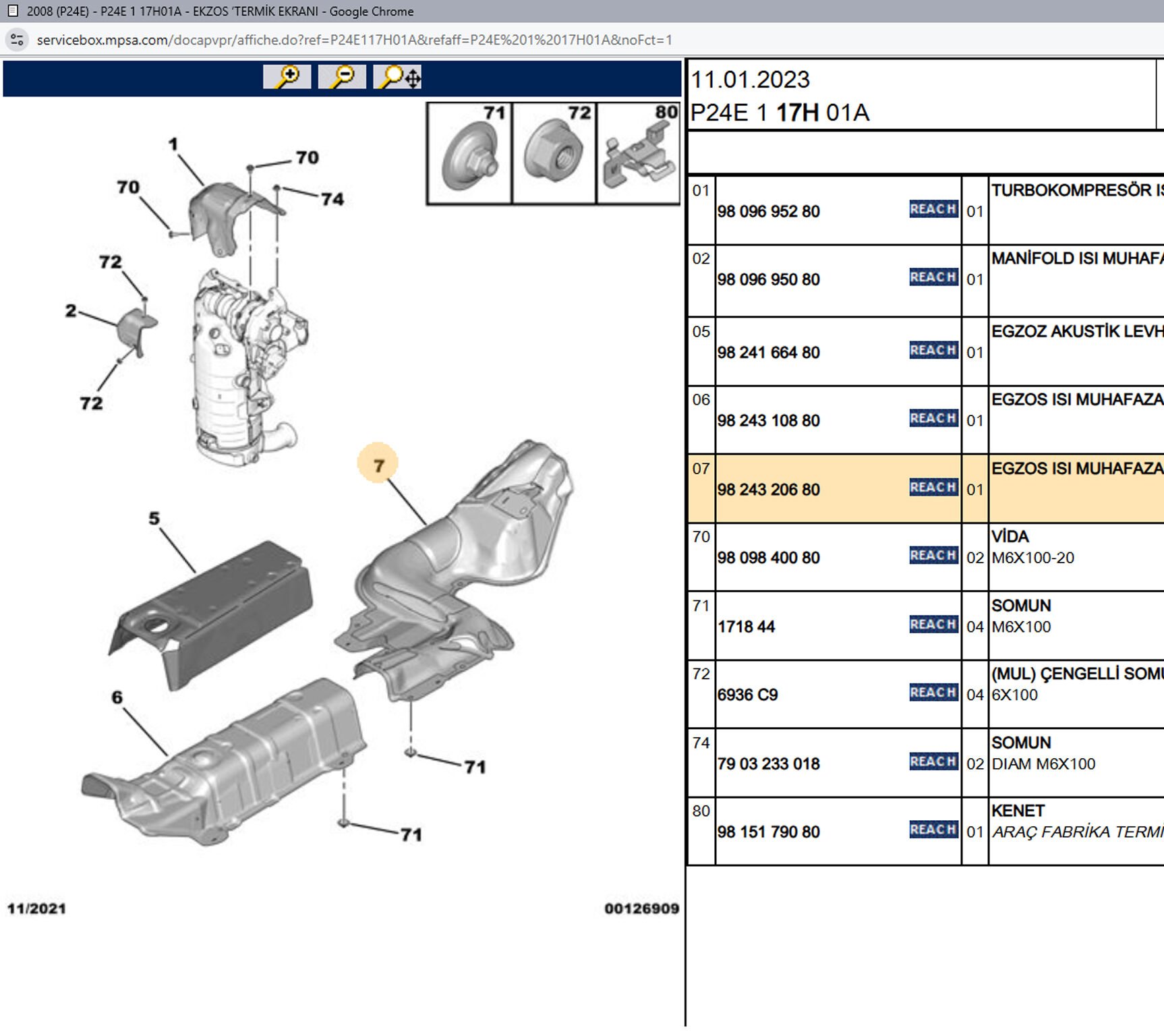Click REACH badge for part 98 096 952 80
Viewport: 1164px width, 1036px height.
(x=933, y=209)
